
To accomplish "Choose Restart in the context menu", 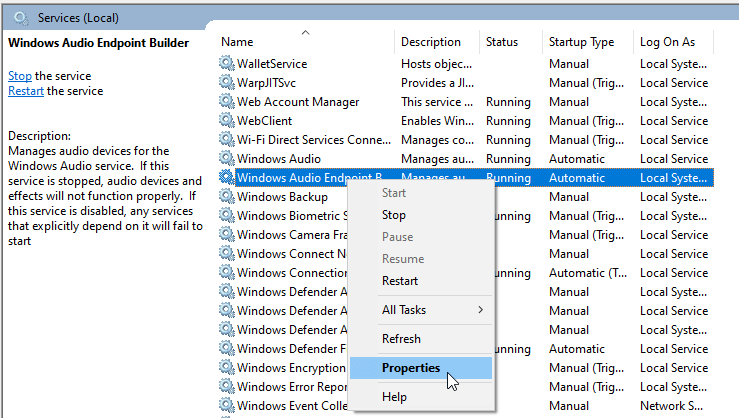I will (400, 281).
